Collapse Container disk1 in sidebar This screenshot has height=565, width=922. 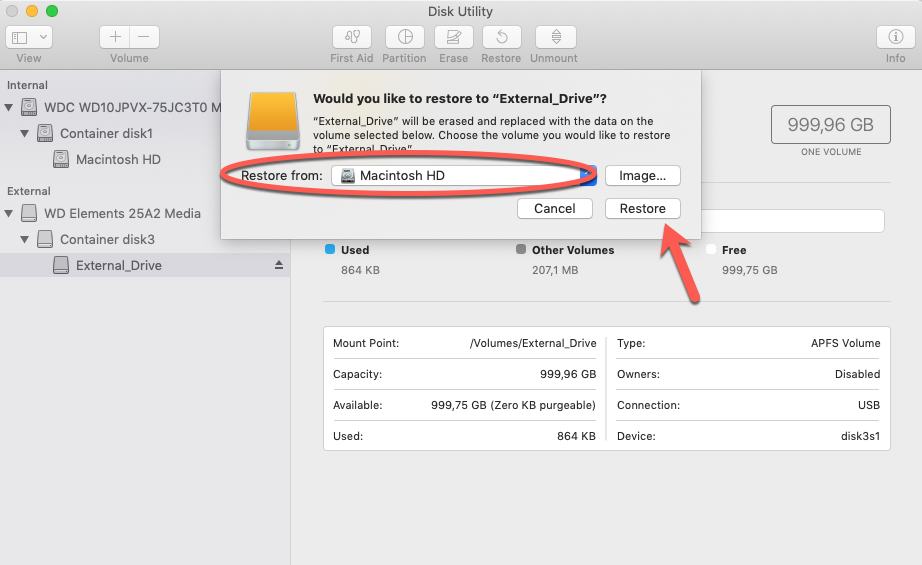pyautogui.click(x=24, y=133)
